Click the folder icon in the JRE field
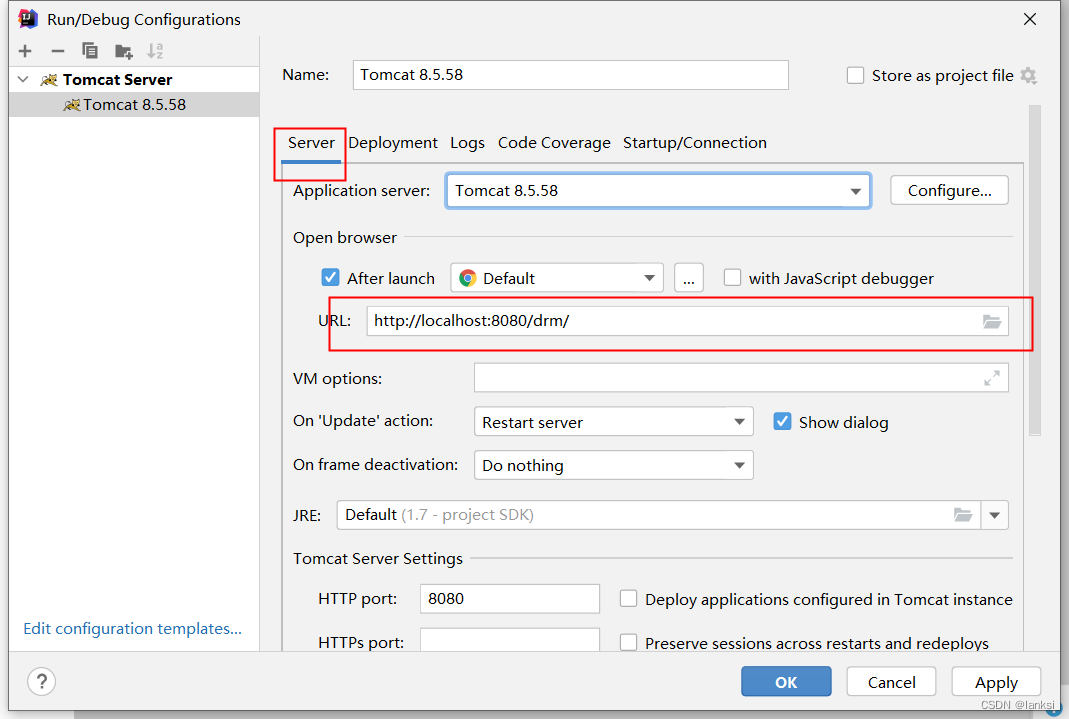1069x719 pixels. click(963, 515)
